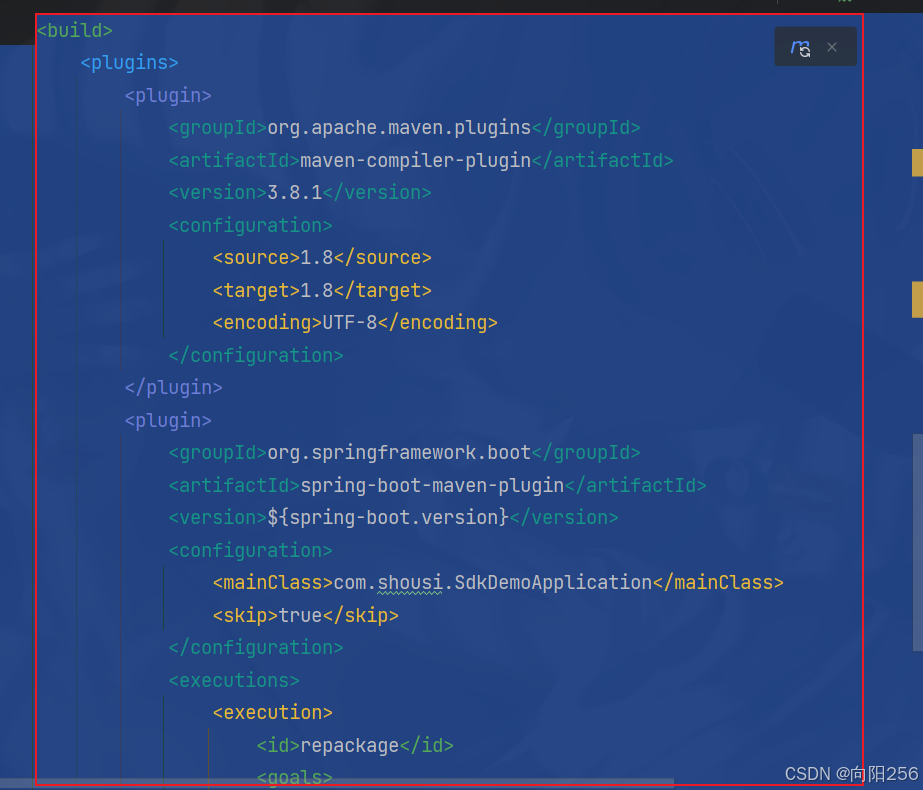Click the opening build tag
Screen dimensions: 923x790
(x=74, y=31)
